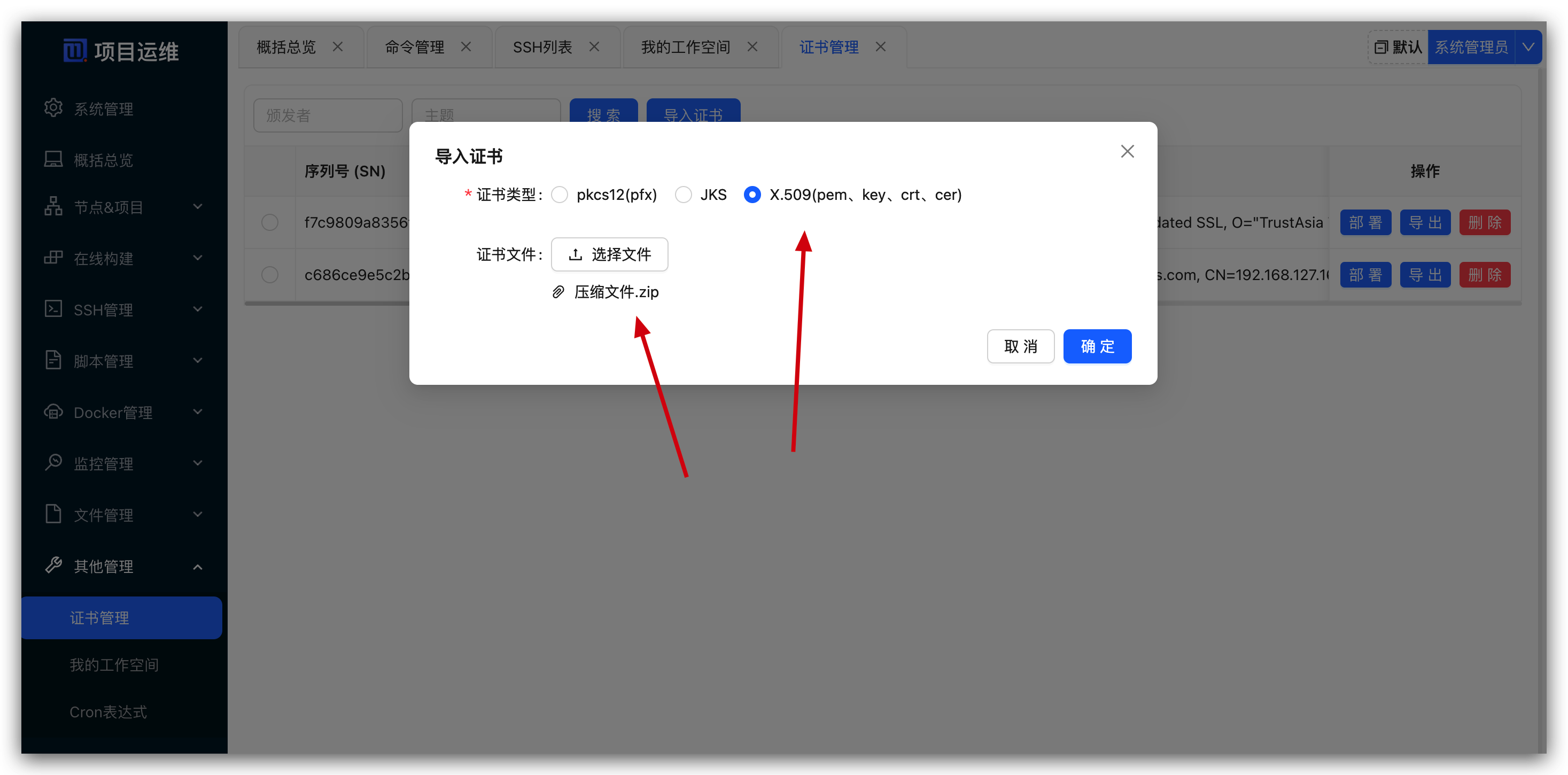Click the 颁发者 search input field
The width and height of the screenshot is (1568, 775).
pos(328,114)
